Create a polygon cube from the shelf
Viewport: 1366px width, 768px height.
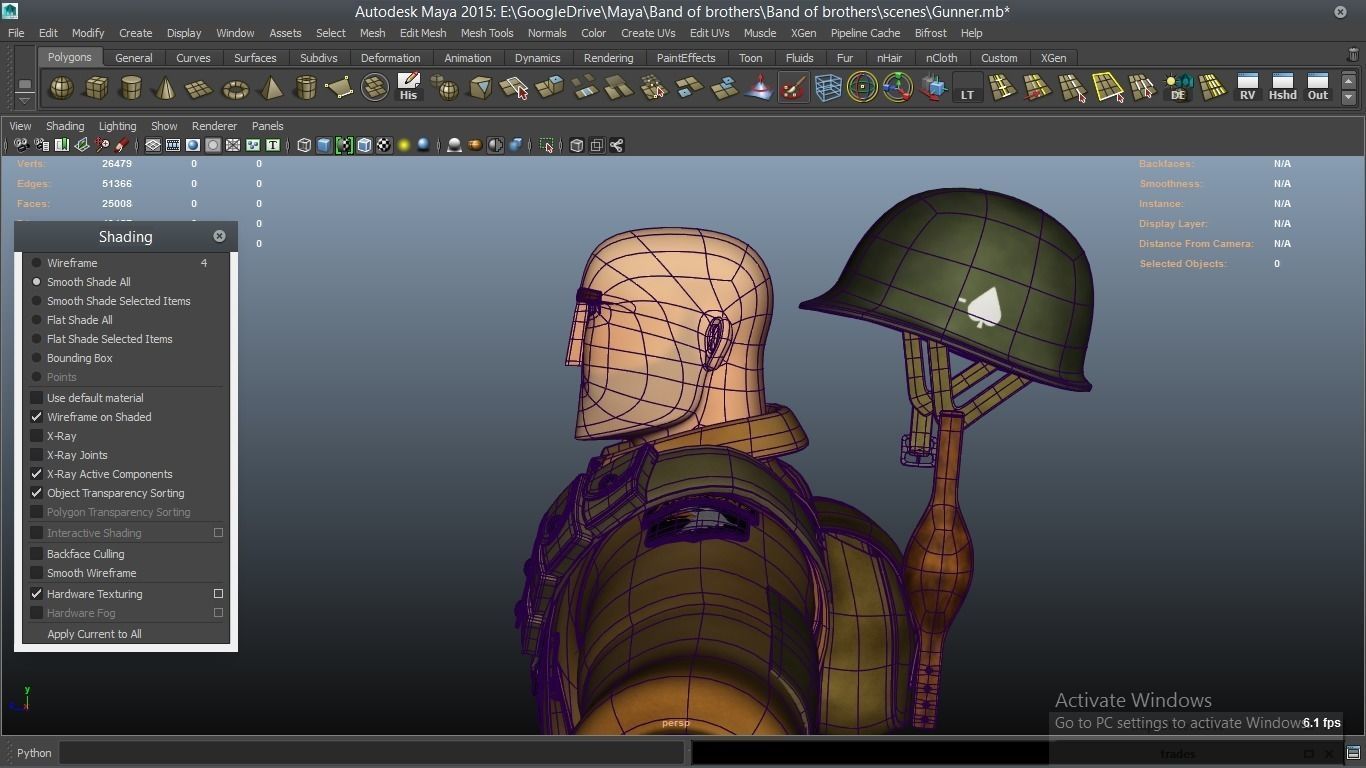96,88
